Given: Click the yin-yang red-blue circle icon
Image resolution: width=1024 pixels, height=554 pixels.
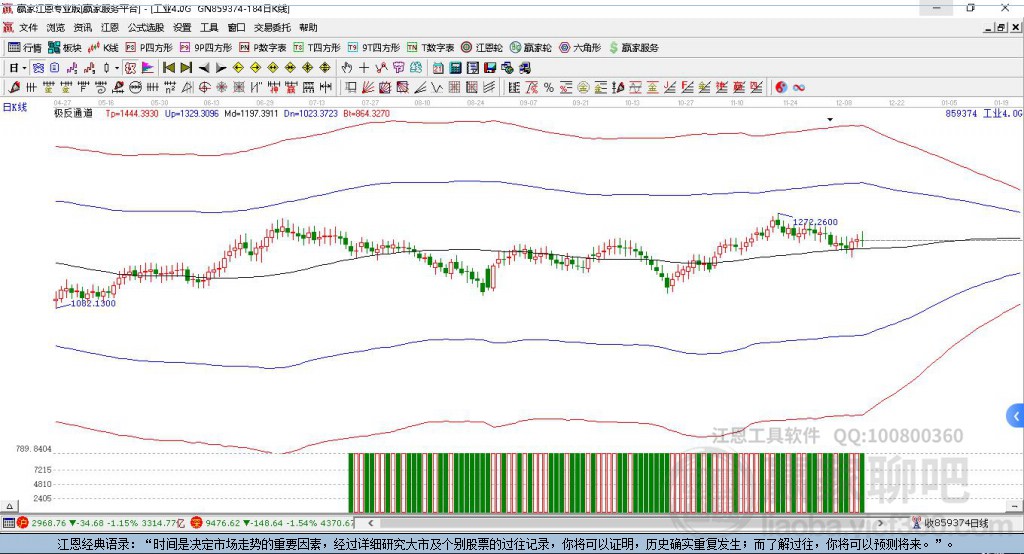Looking at the screenshot, I should point(781,87).
